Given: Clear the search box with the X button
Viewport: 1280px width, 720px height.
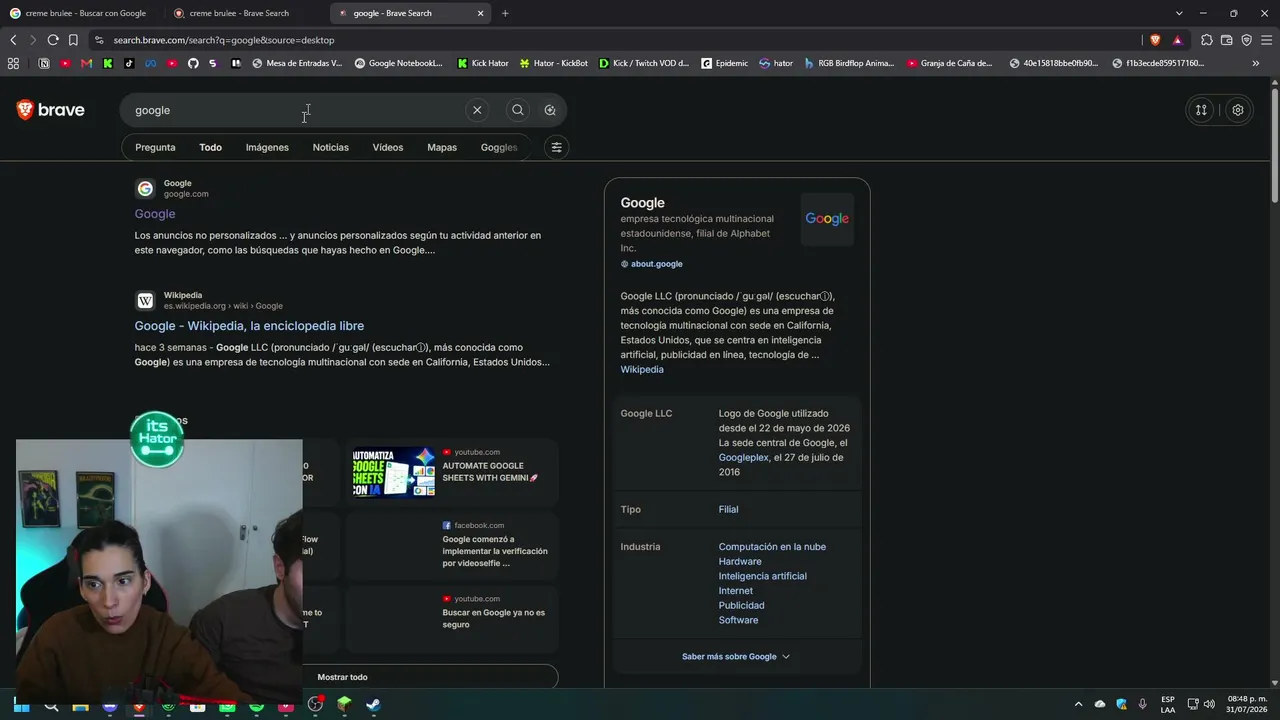Looking at the screenshot, I should tap(477, 110).
